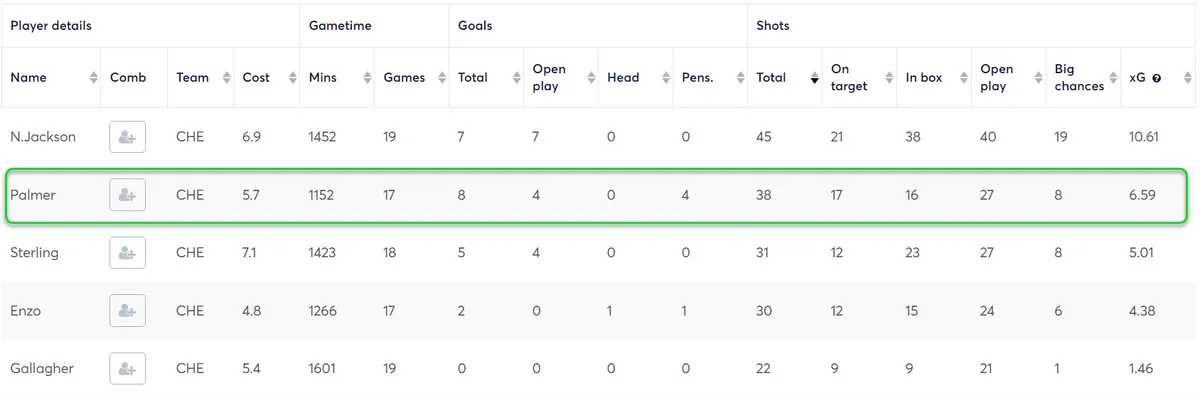This screenshot has height=398, width=1200.
Task: Sort by Big chances column
Action: tap(1083, 78)
